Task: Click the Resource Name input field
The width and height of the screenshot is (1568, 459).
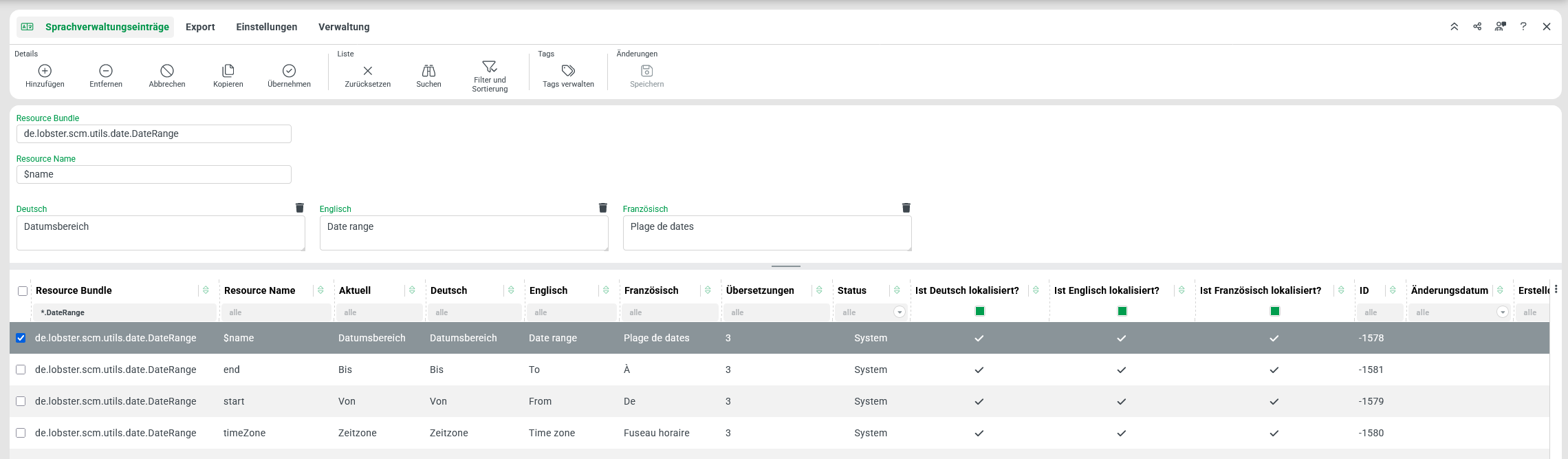Action: 154,174
